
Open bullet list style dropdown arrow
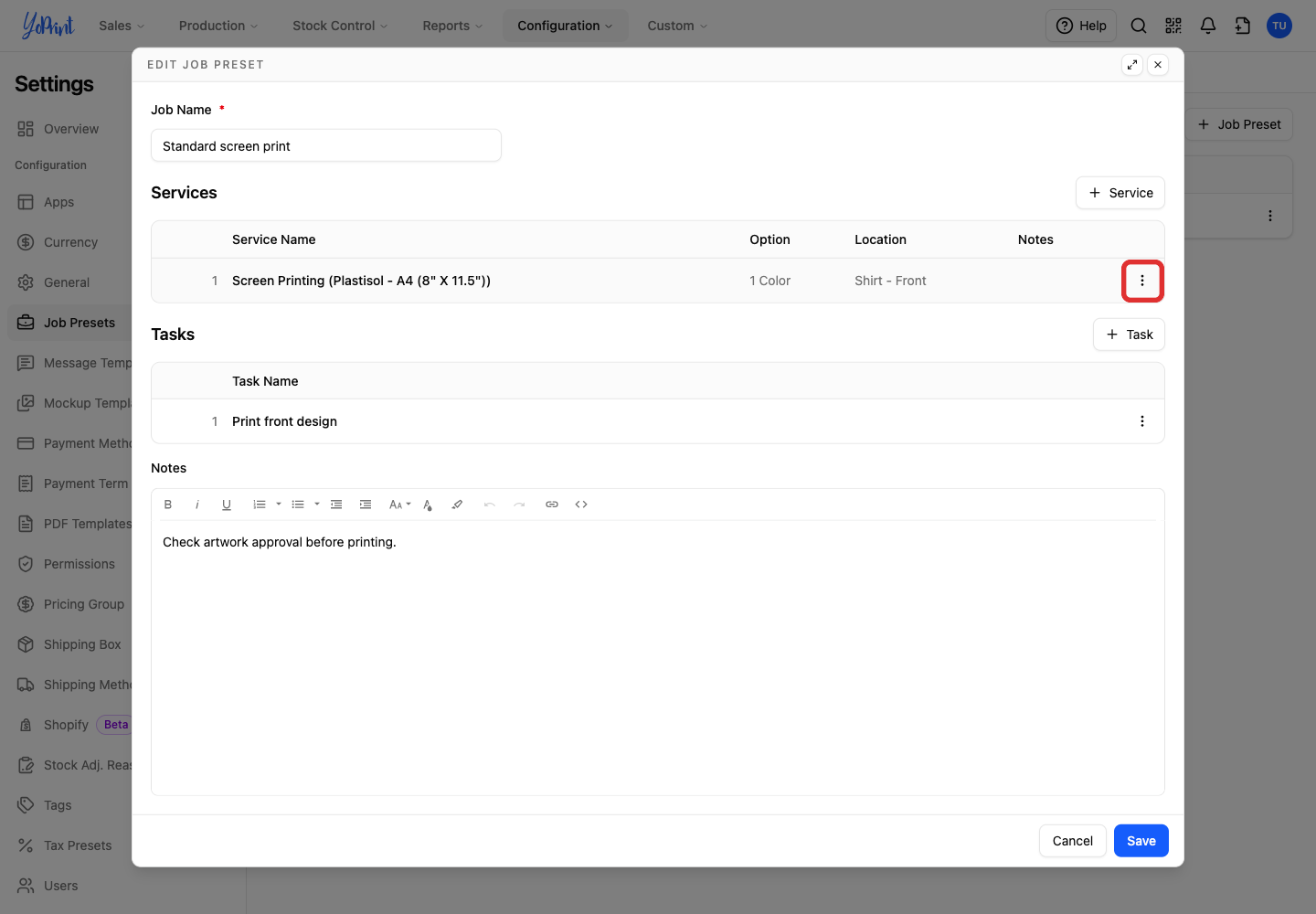click(317, 505)
